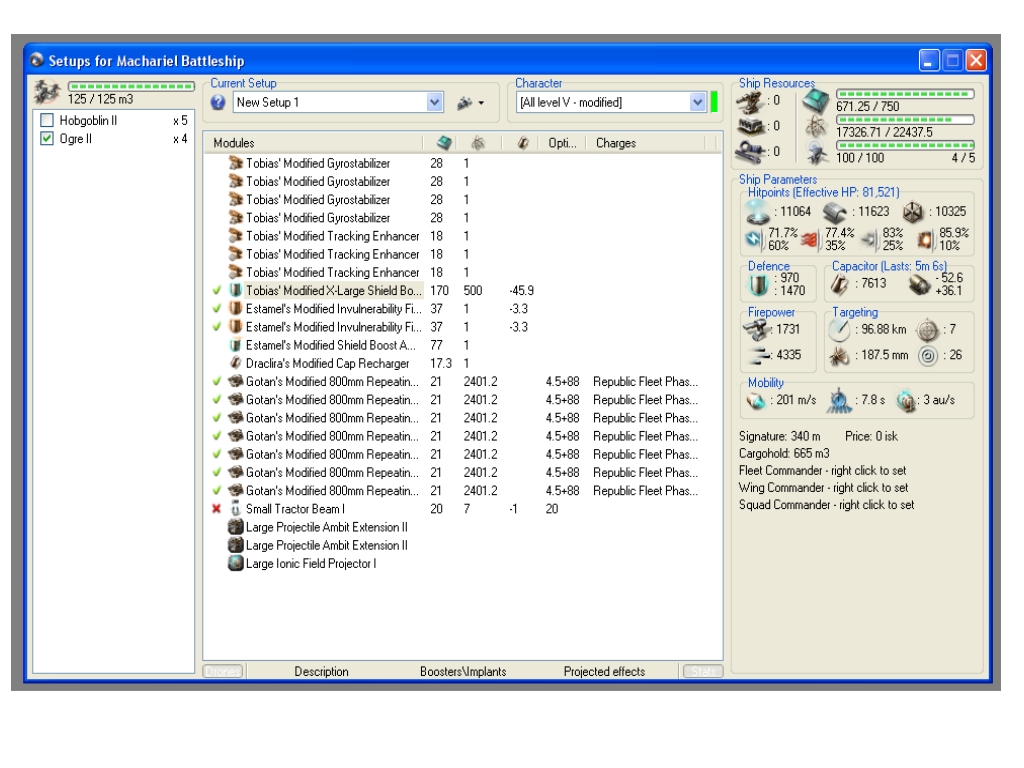Switch to the Description tab
Screen dimensions: 1024x768
321,672
